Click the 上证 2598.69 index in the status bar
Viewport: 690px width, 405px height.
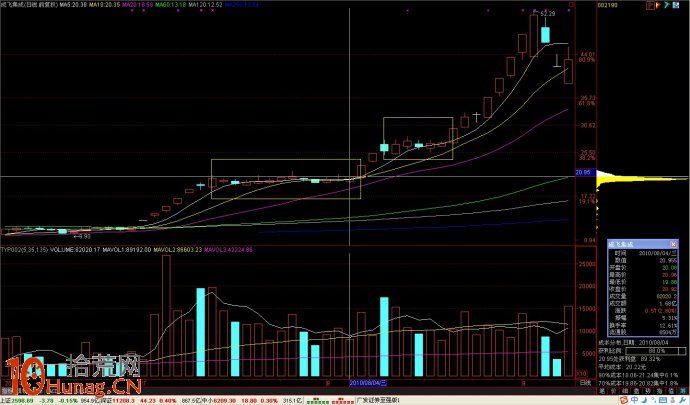[x=17, y=401]
